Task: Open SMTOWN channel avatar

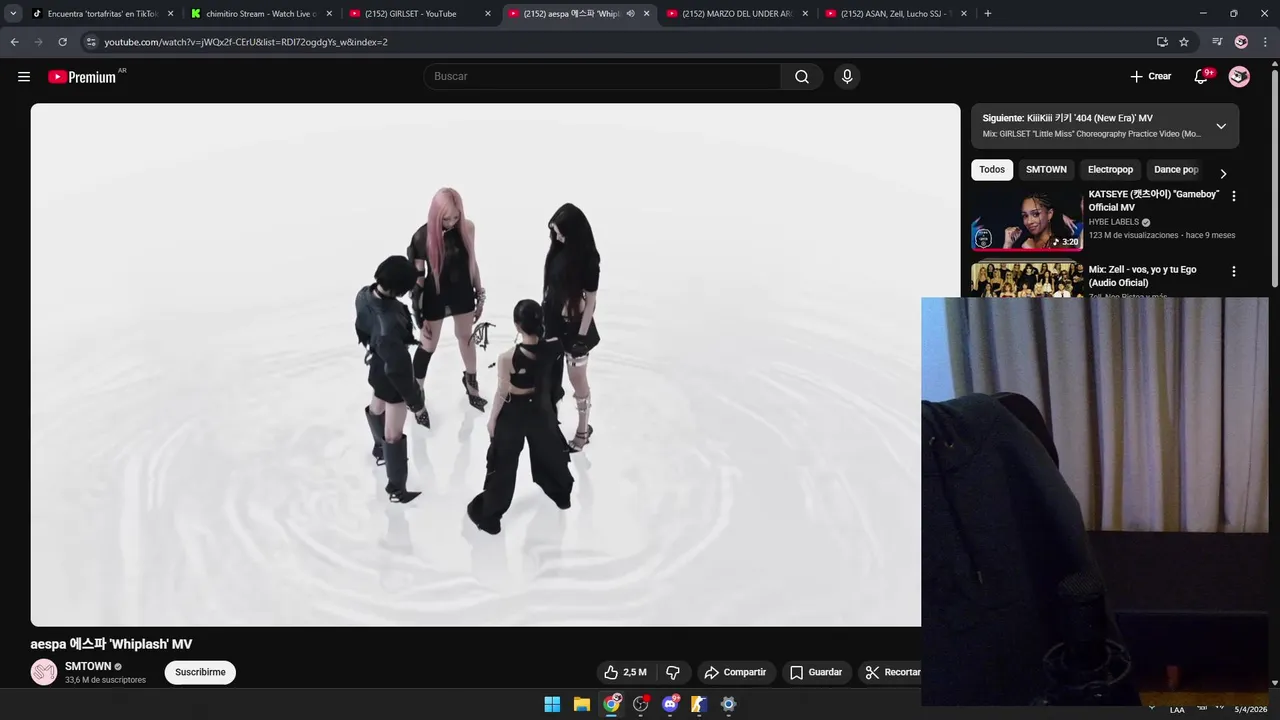Action: click(x=44, y=672)
